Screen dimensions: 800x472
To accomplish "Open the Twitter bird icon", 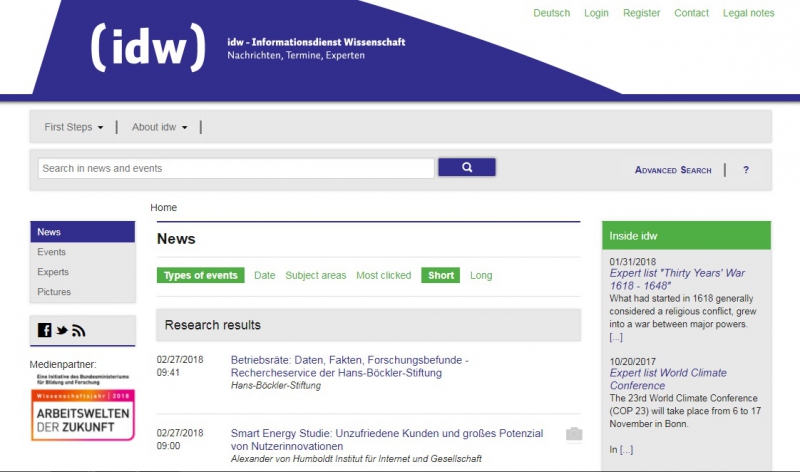I will 62,331.
